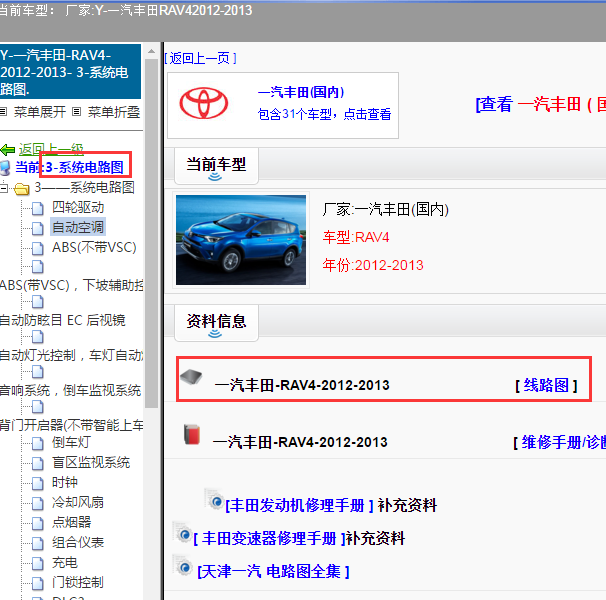Viewport: 606px width, 600px height.
Task: Select 组合仪表 tree item
Action: pos(78,543)
